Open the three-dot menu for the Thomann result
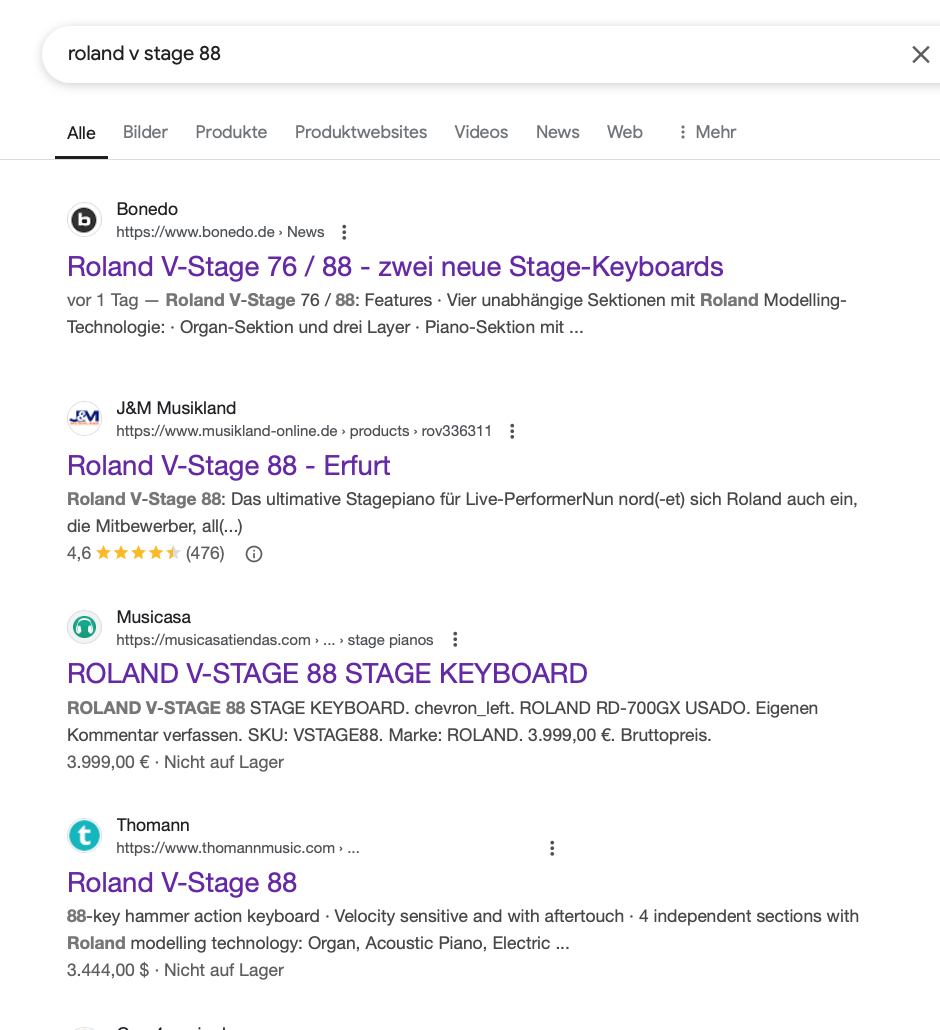The width and height of the screenshot is (940, 1030). click(552, 848)
